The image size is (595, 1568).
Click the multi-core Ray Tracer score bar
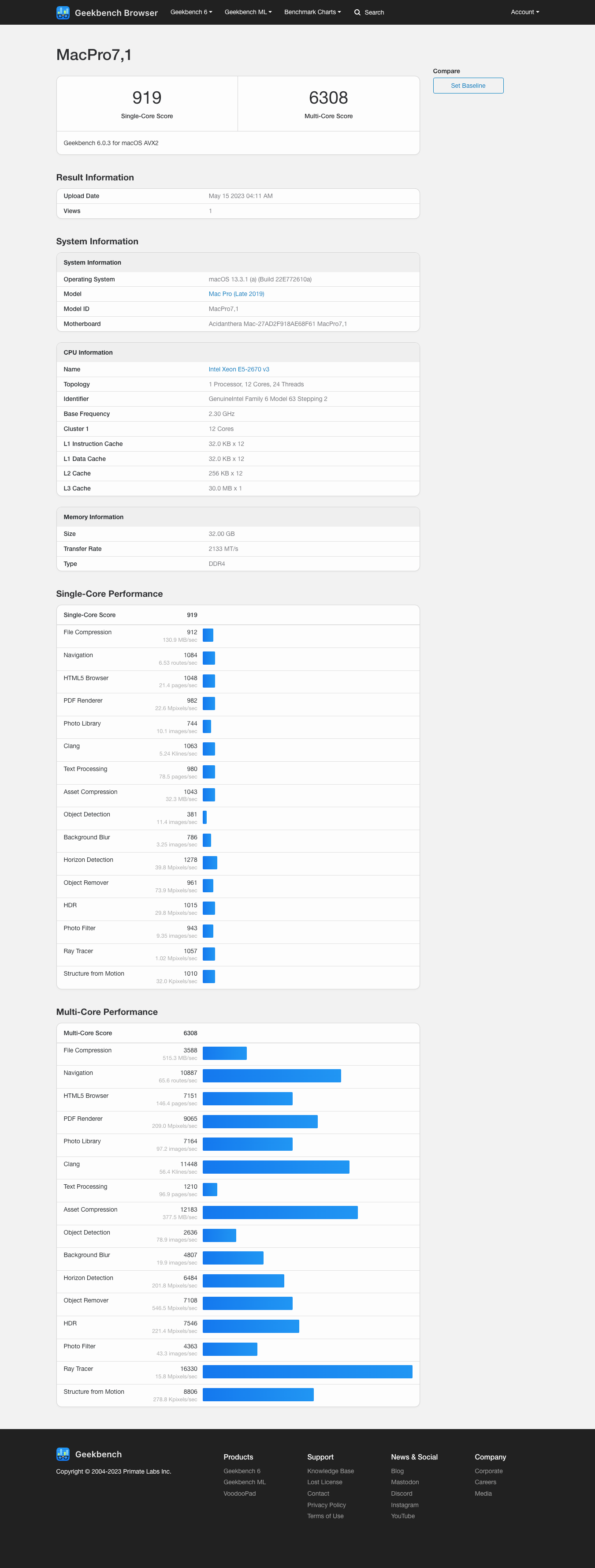coord(307,1371)
